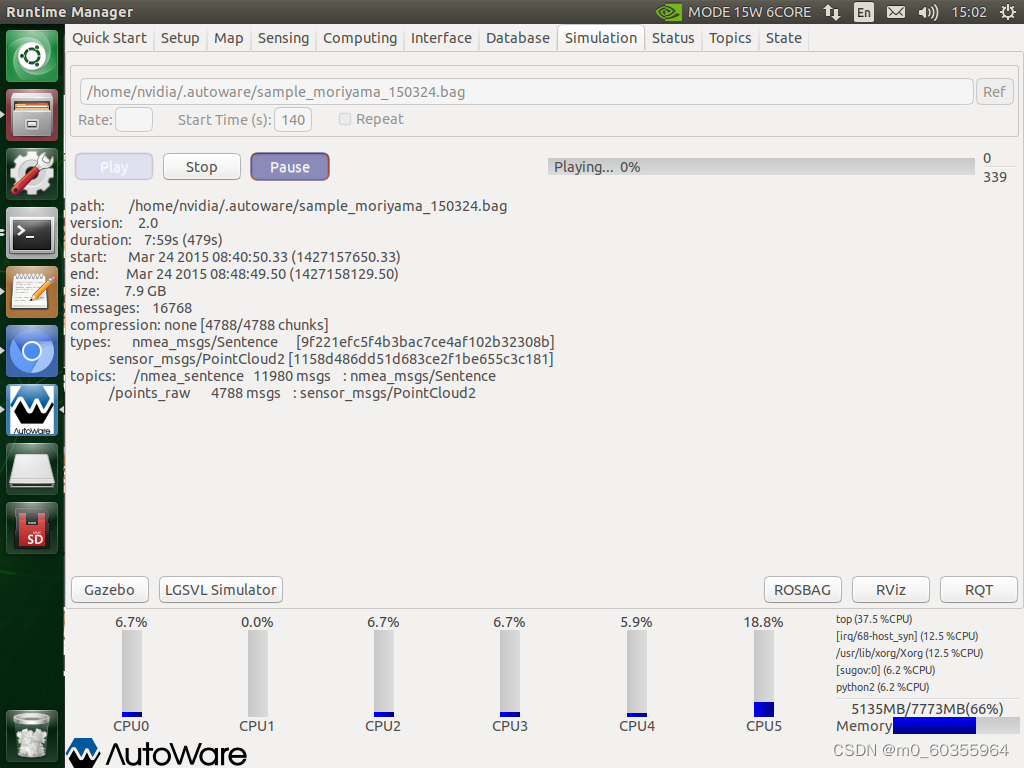Click the CPU0 usage bar
1024x768 pixels.
point(132,673)
